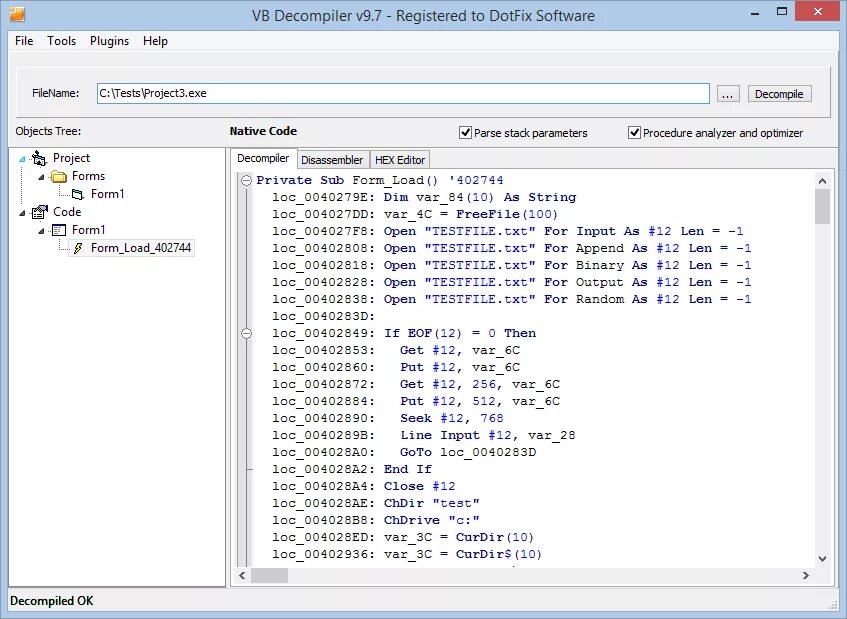
Task: Click the Open For Random line
Action: (x=512, y=299)
